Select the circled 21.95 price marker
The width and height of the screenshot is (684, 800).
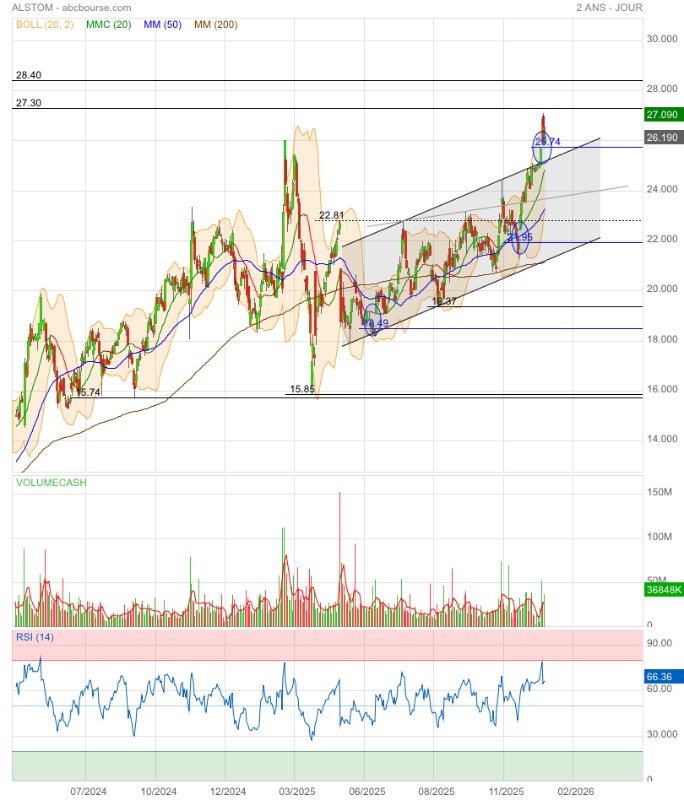[x=519, y=236]
